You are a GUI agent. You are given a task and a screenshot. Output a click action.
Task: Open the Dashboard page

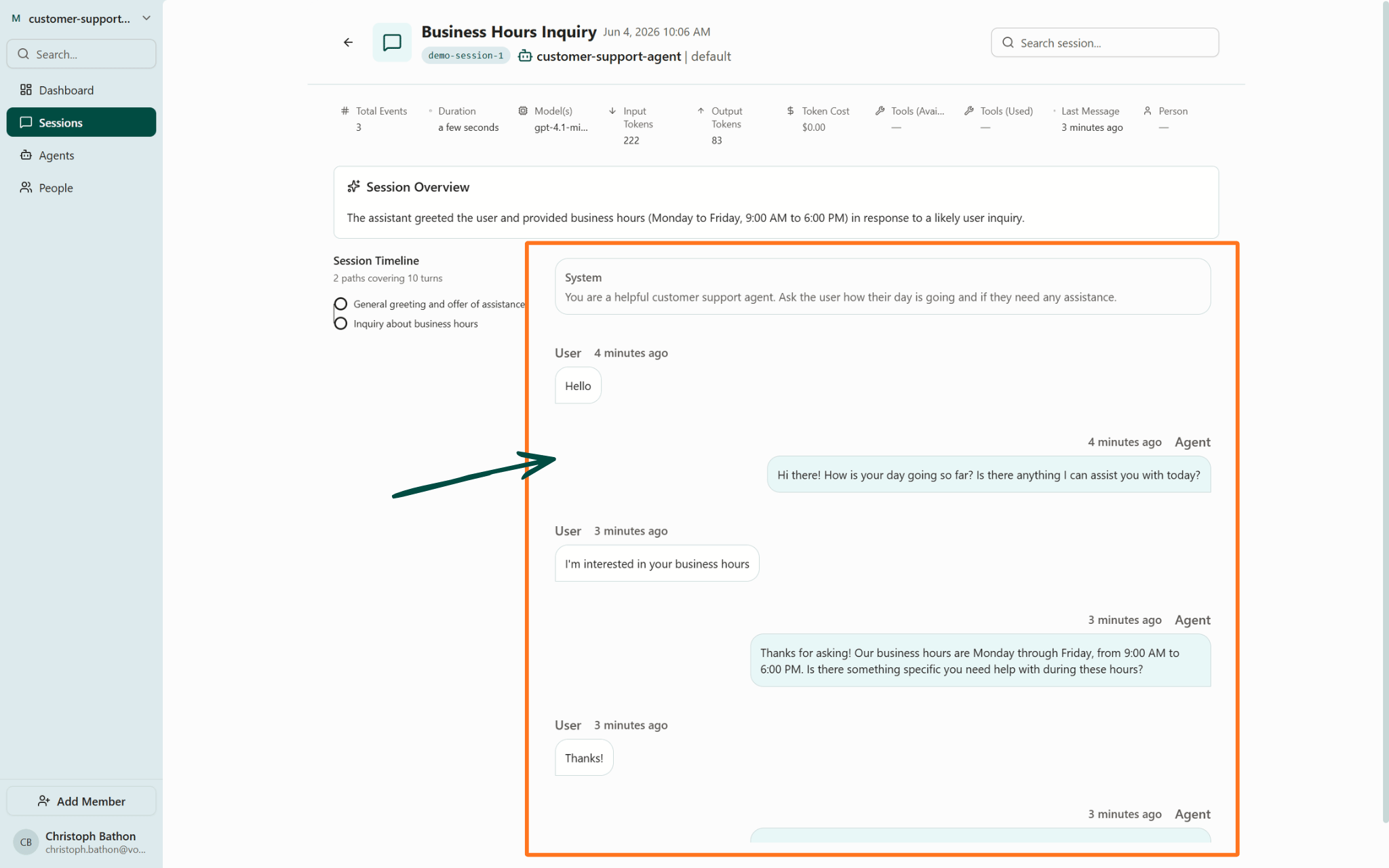coord(81,90)
